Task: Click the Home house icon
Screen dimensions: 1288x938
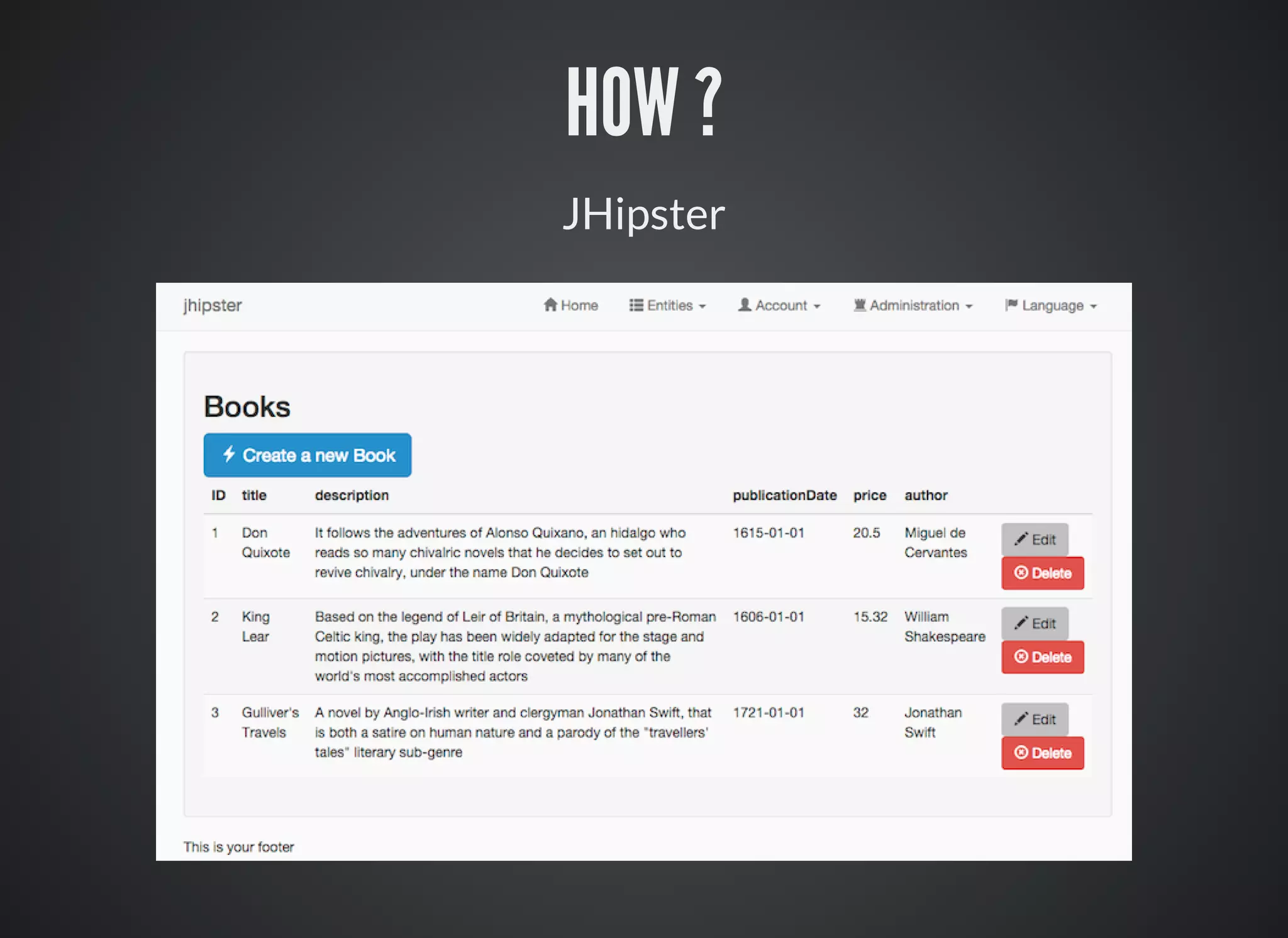Action: point(550,305)
